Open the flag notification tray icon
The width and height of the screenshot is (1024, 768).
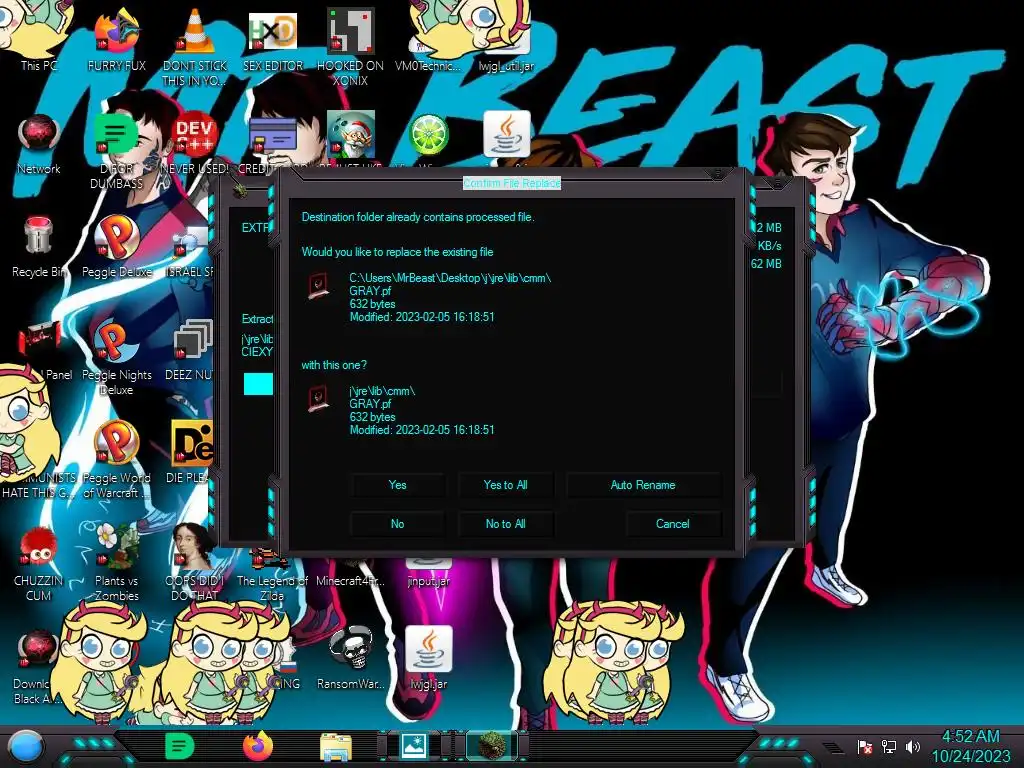coord(865,746)
